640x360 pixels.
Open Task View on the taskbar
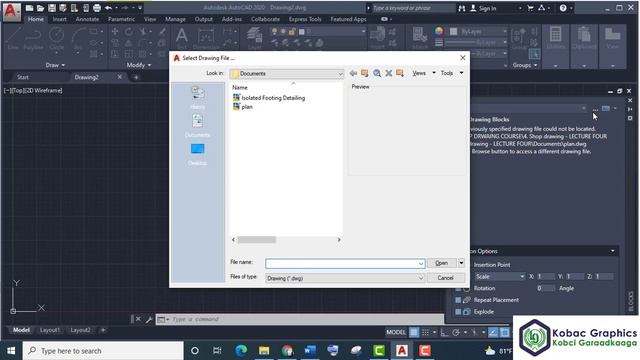[217, 351]
